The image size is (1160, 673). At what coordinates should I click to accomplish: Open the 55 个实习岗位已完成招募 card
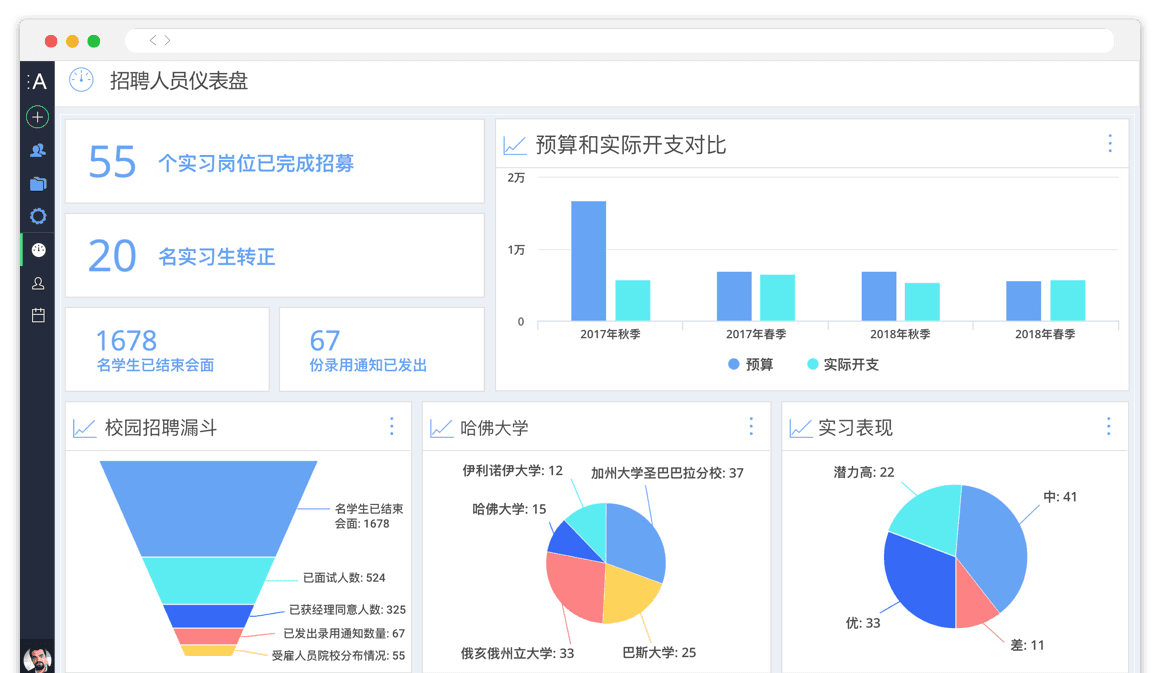tap(274, 161)
